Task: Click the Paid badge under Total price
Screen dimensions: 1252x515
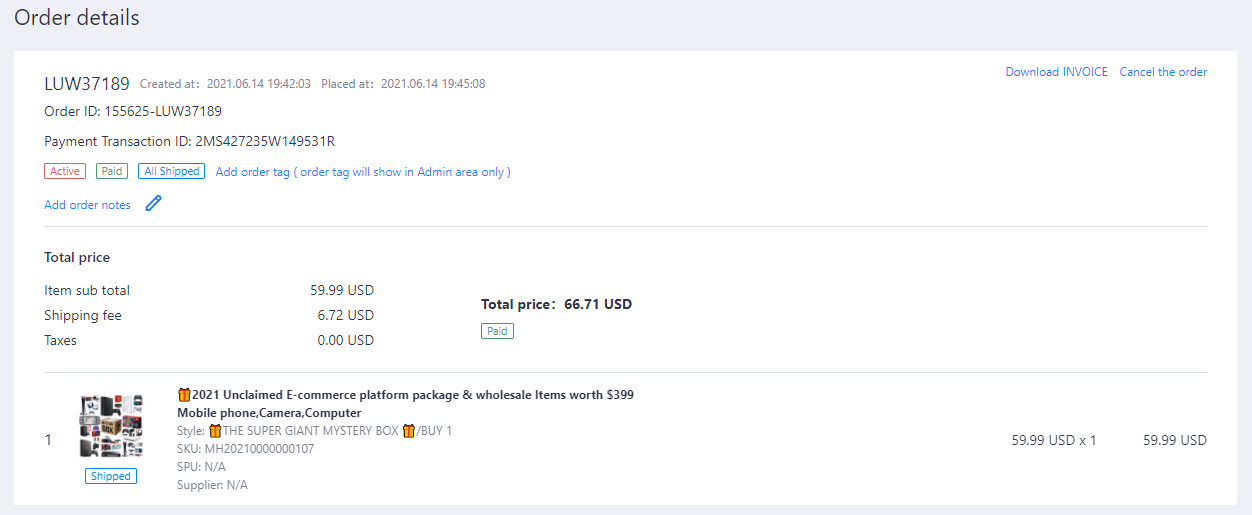Action: tap(497, 331)
